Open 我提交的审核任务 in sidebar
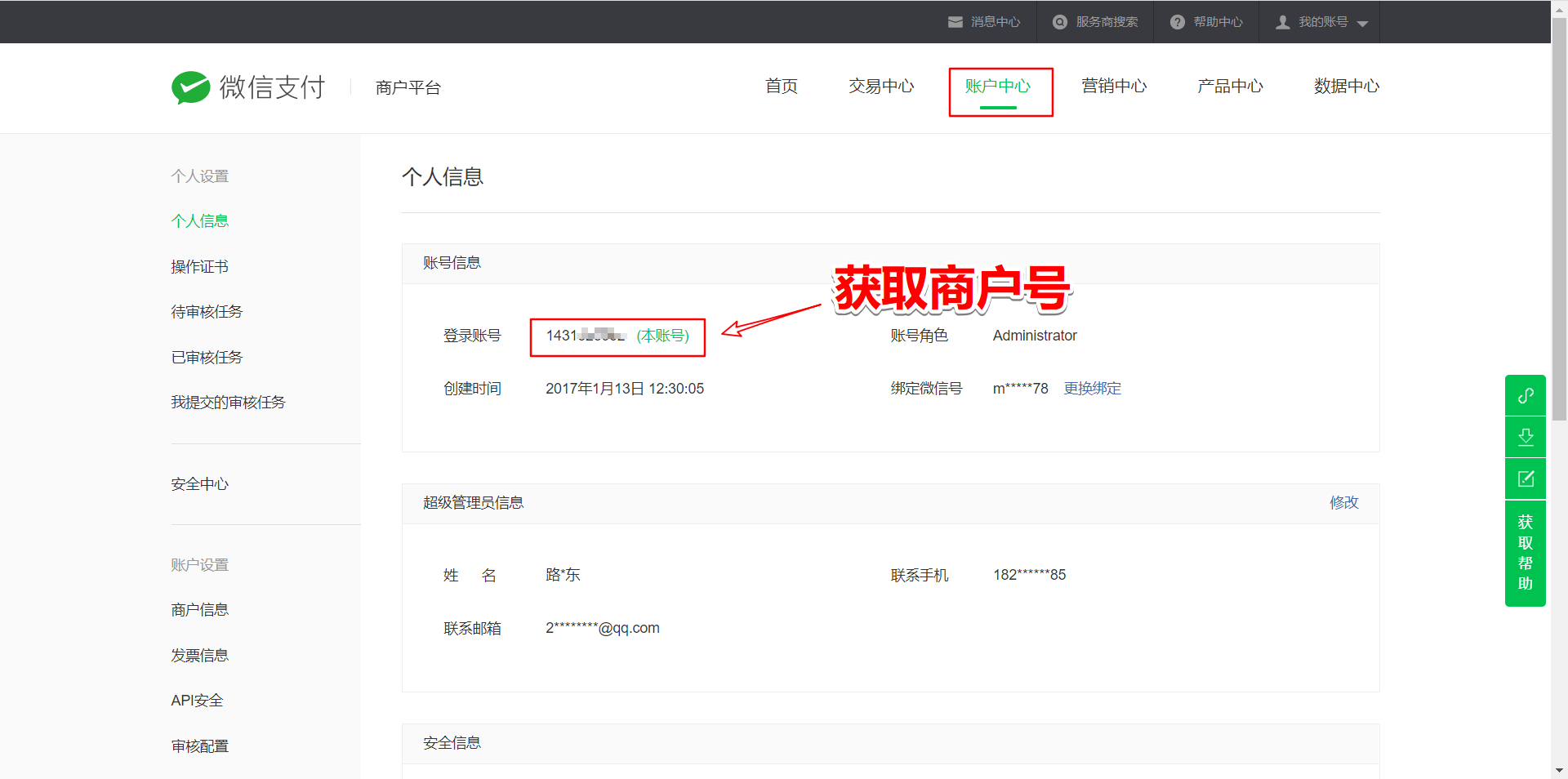This screenshot has height=779, width=1568. pyautogui.click(x=228, y=403)
